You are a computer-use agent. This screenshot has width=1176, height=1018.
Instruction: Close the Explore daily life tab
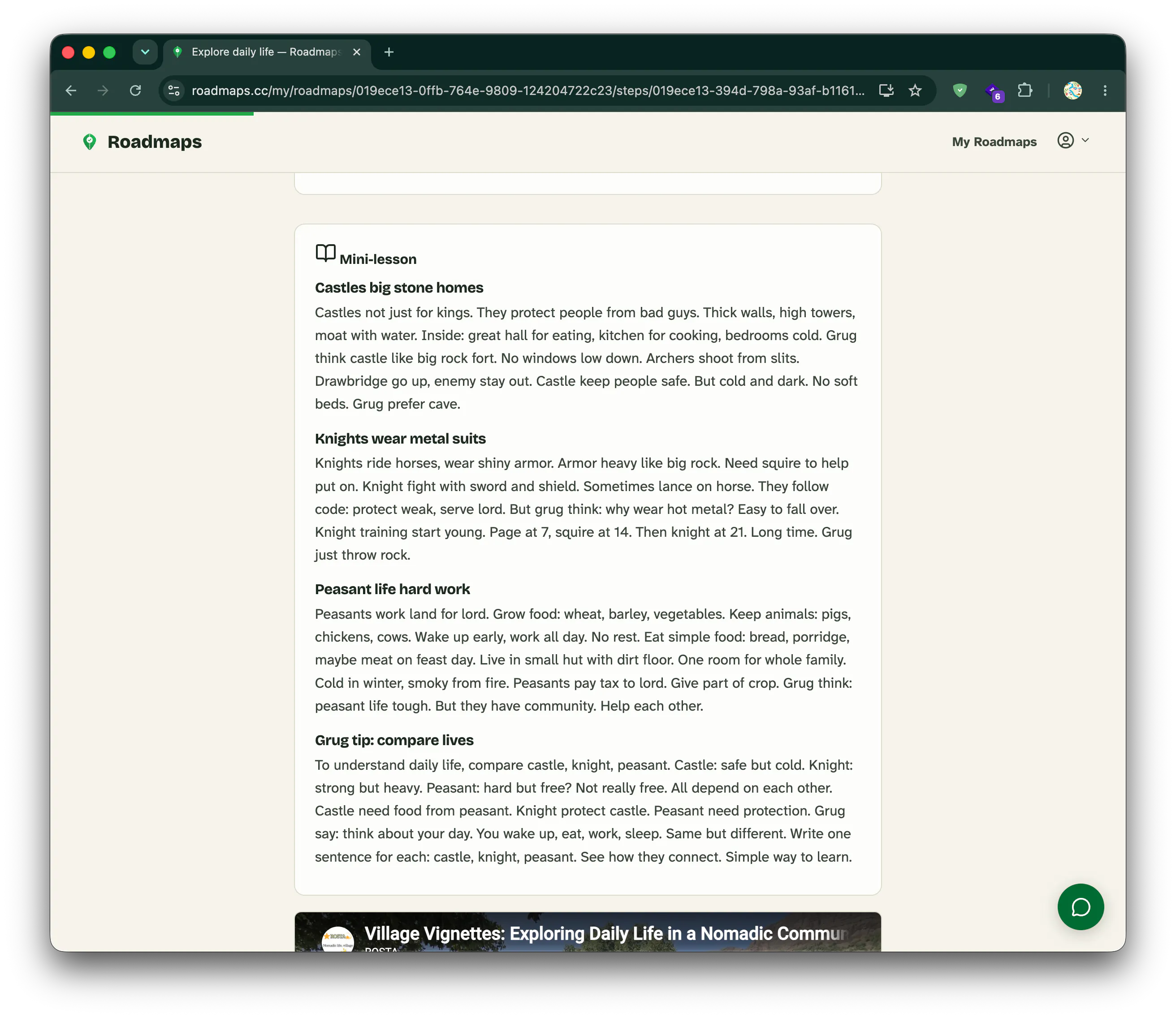point(357,52)
